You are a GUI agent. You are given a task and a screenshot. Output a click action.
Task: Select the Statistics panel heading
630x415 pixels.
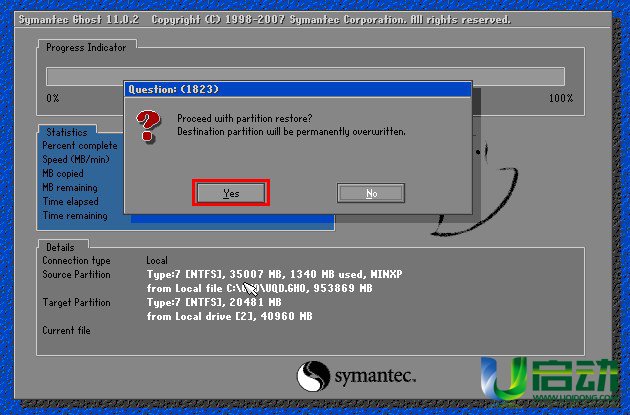point(67,132)
